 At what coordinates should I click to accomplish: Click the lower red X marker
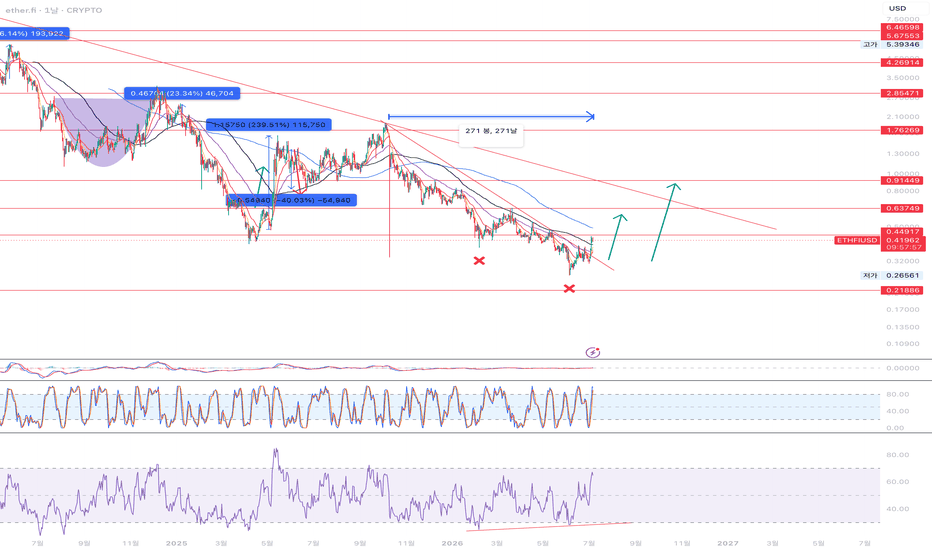pyautogui.click(x=569, y=288)
